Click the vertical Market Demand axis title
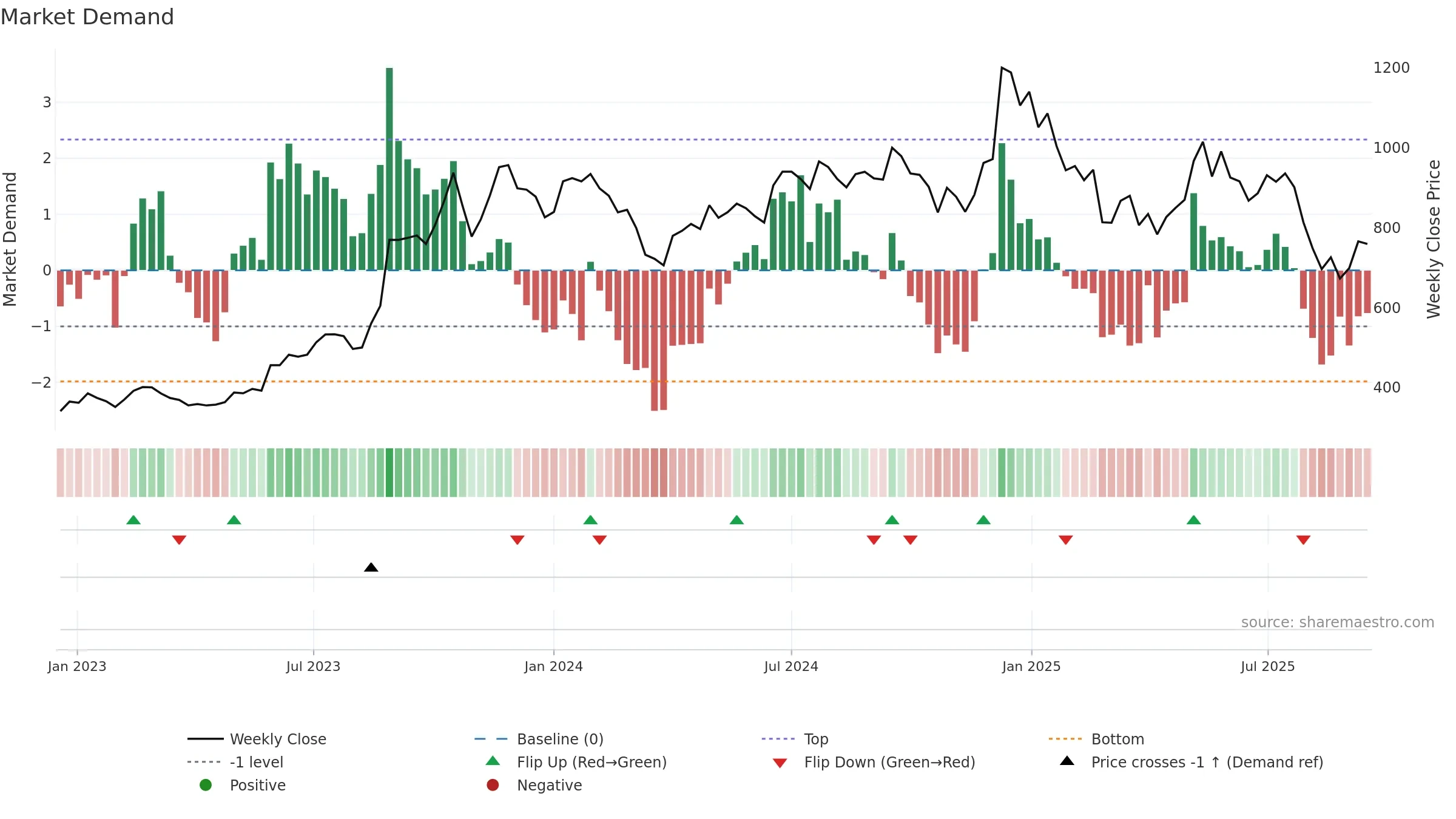 10,239
